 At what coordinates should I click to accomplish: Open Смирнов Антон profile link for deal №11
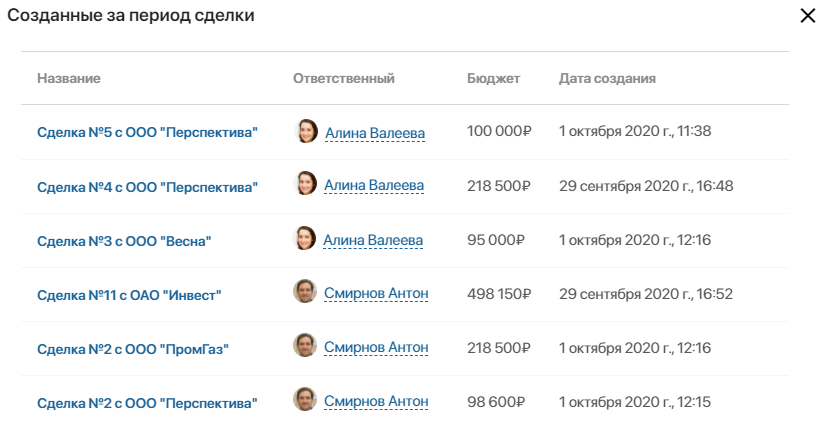376,294
